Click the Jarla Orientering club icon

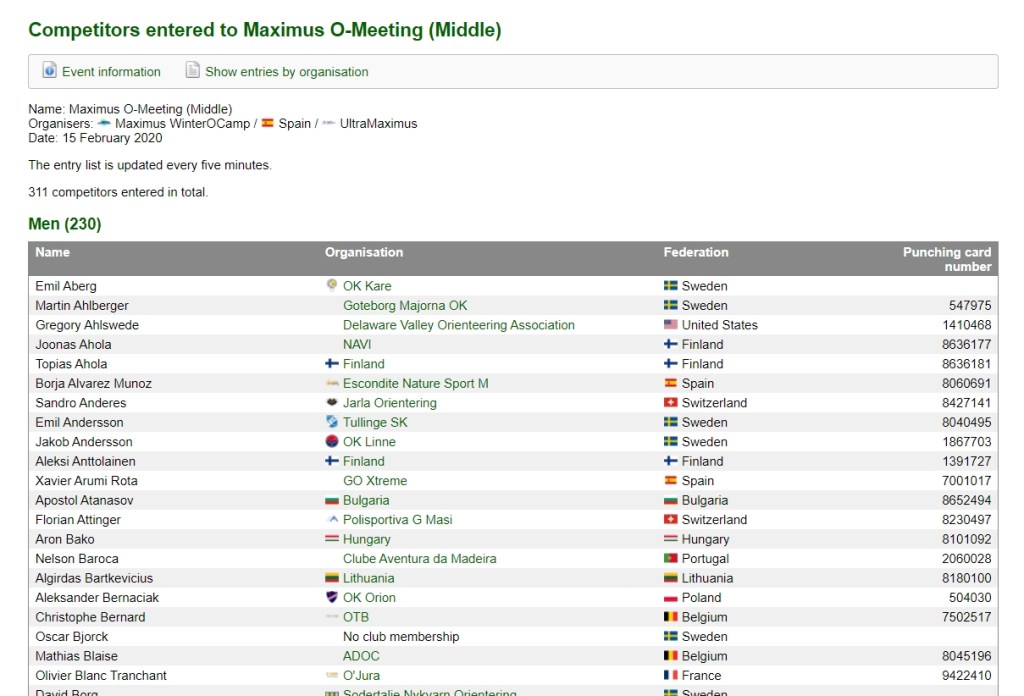(x=332, y=403)
